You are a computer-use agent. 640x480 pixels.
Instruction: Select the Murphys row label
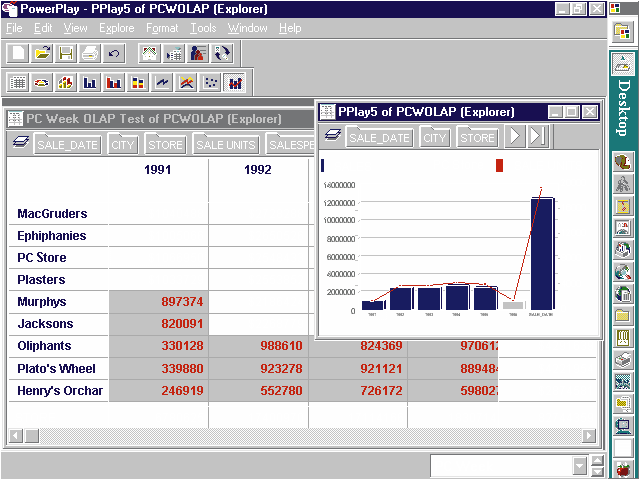pyautogui.click(x=42, y=302)
